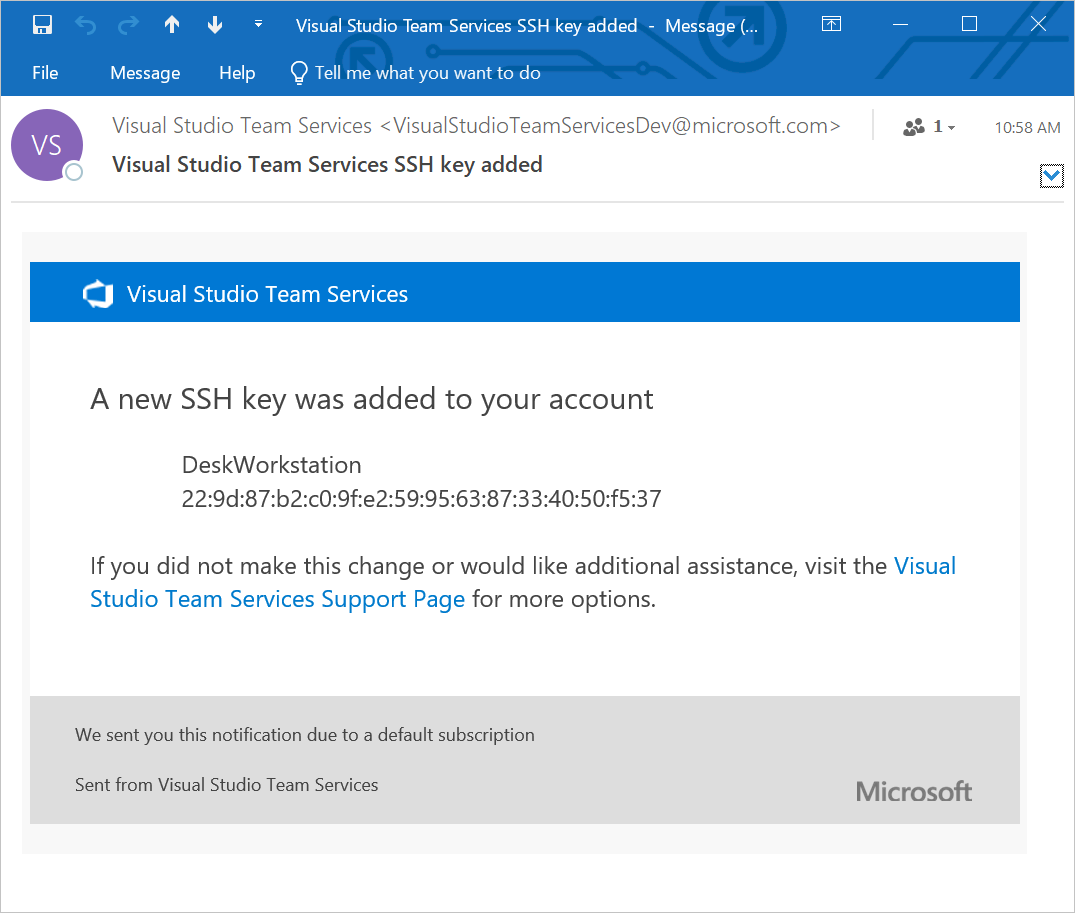Open the File menu

coord(45,73)
